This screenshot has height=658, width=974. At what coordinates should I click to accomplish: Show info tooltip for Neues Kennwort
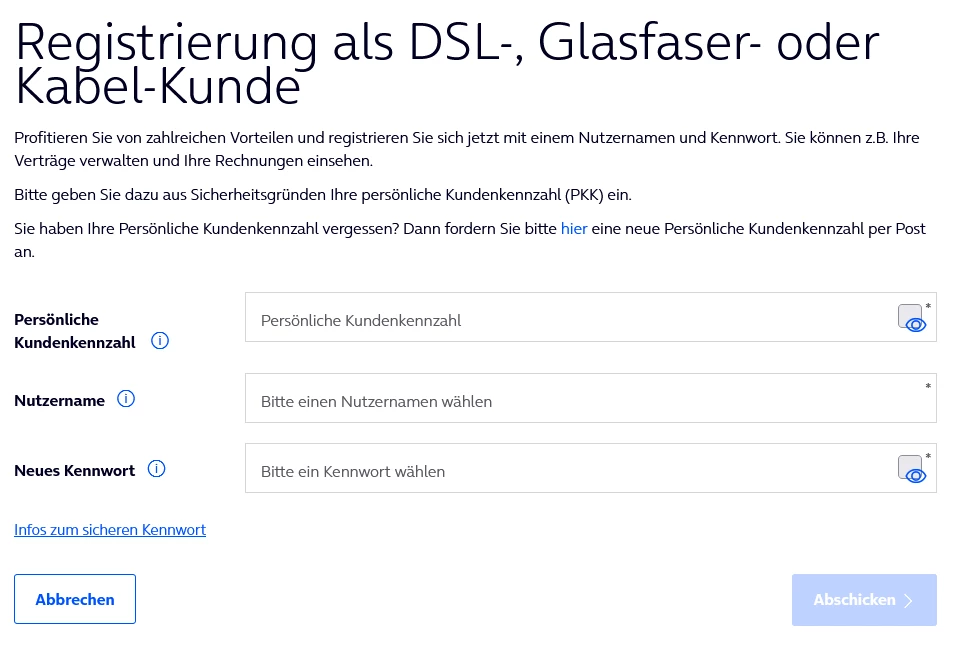156,469
